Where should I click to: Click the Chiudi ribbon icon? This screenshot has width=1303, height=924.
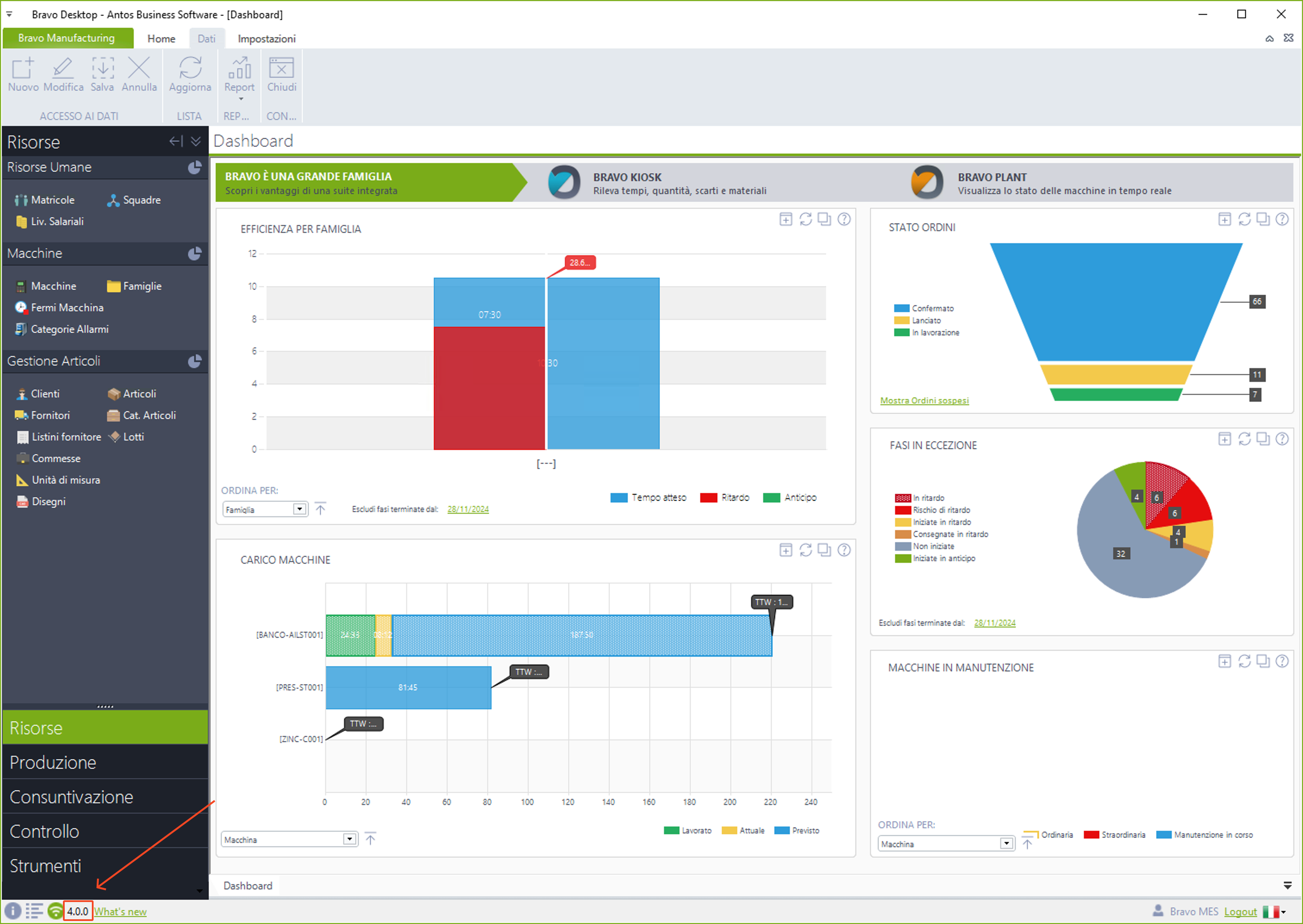(282, 75)
